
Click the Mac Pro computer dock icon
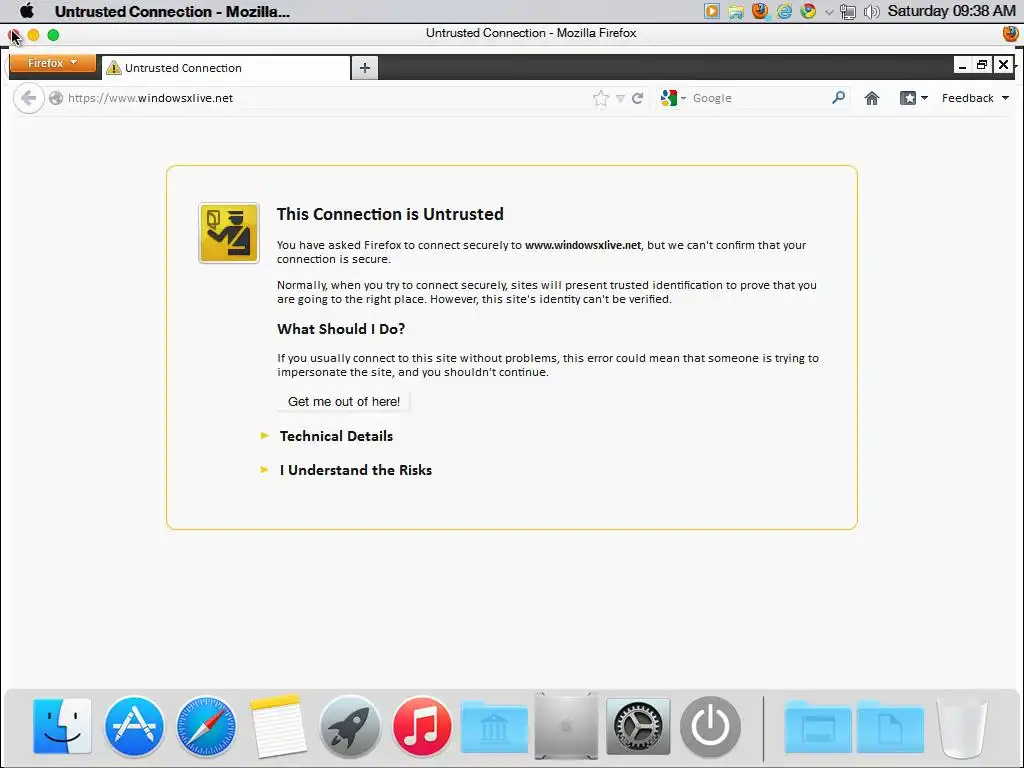pos(566,726)
